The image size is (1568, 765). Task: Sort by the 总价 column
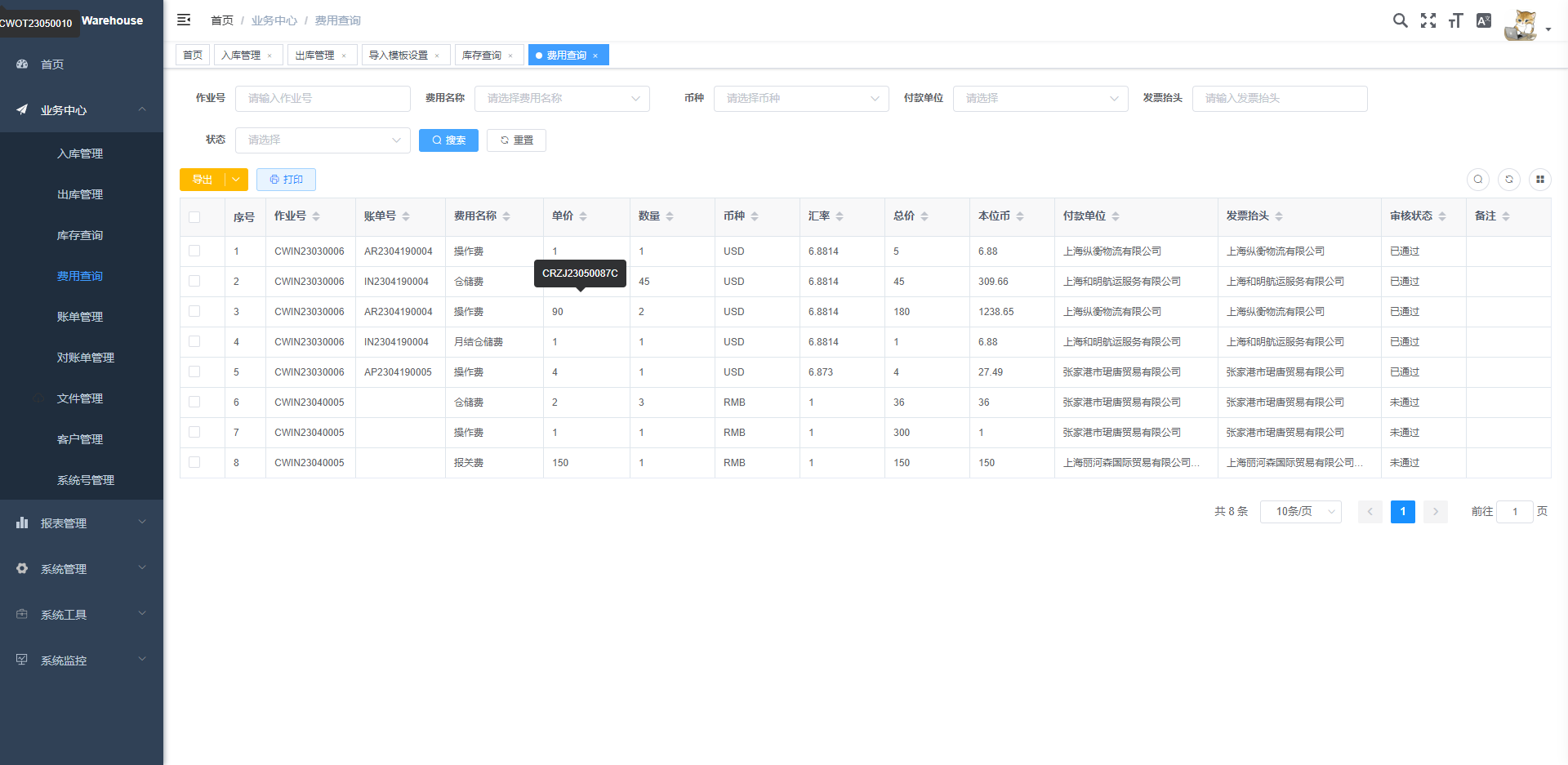click(924, 216)
